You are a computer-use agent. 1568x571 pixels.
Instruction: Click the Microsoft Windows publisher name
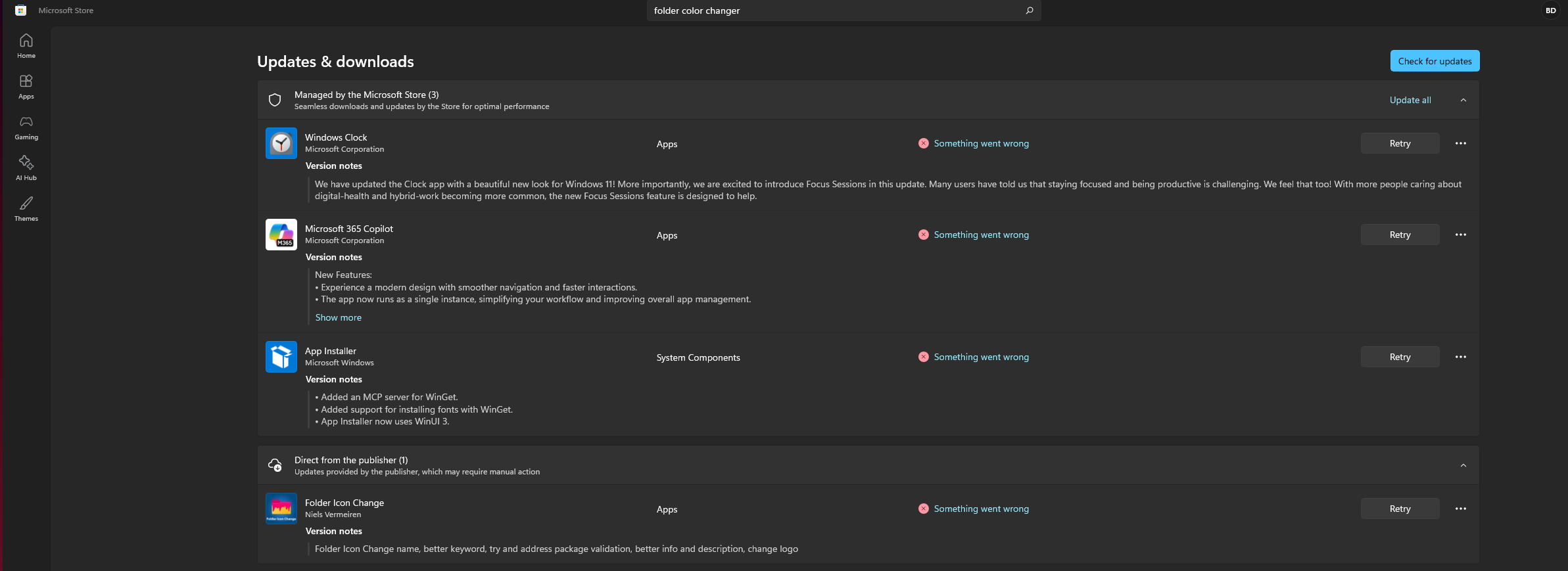339,363
